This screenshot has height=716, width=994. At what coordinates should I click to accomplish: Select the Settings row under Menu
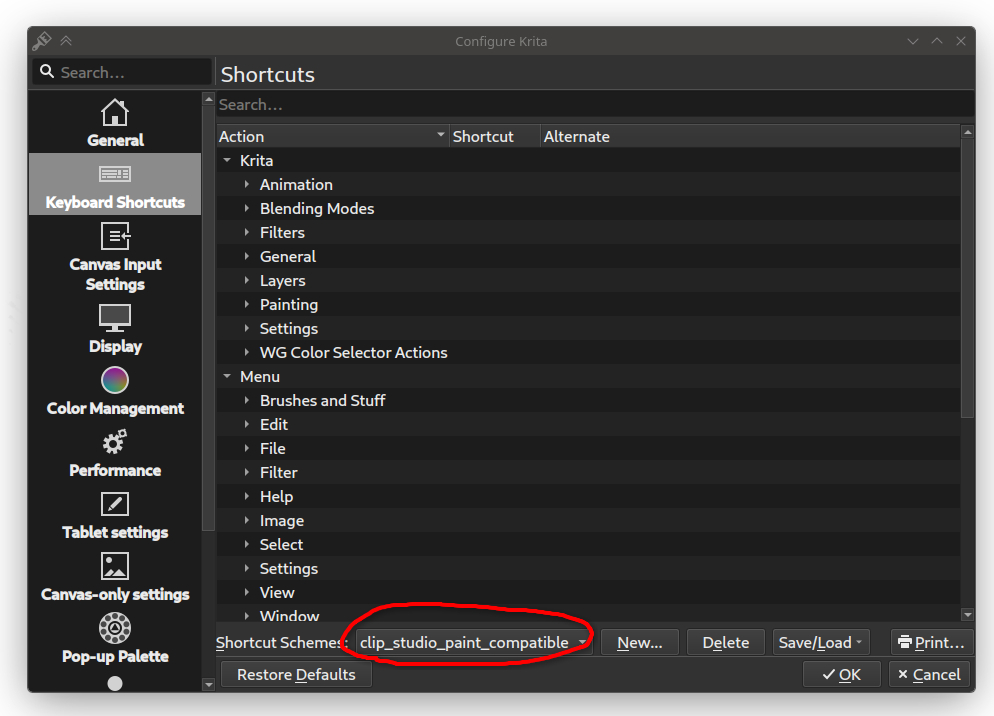coord(588,568)
